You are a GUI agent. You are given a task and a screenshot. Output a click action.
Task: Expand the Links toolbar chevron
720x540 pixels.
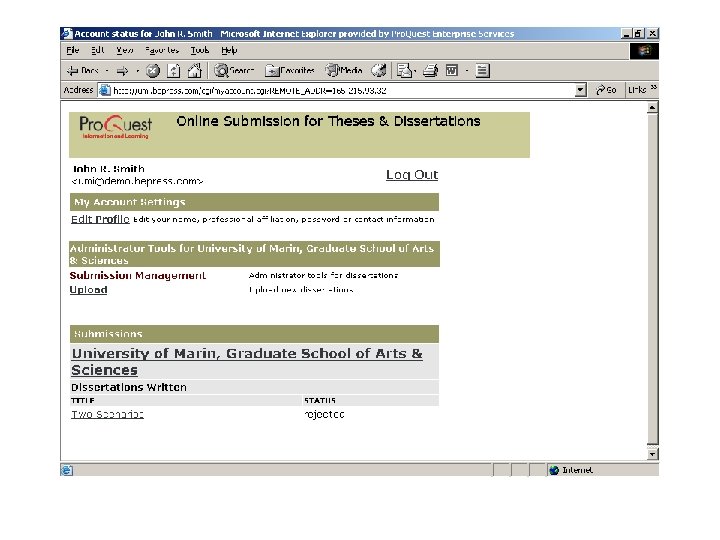(x=654, y=87)
